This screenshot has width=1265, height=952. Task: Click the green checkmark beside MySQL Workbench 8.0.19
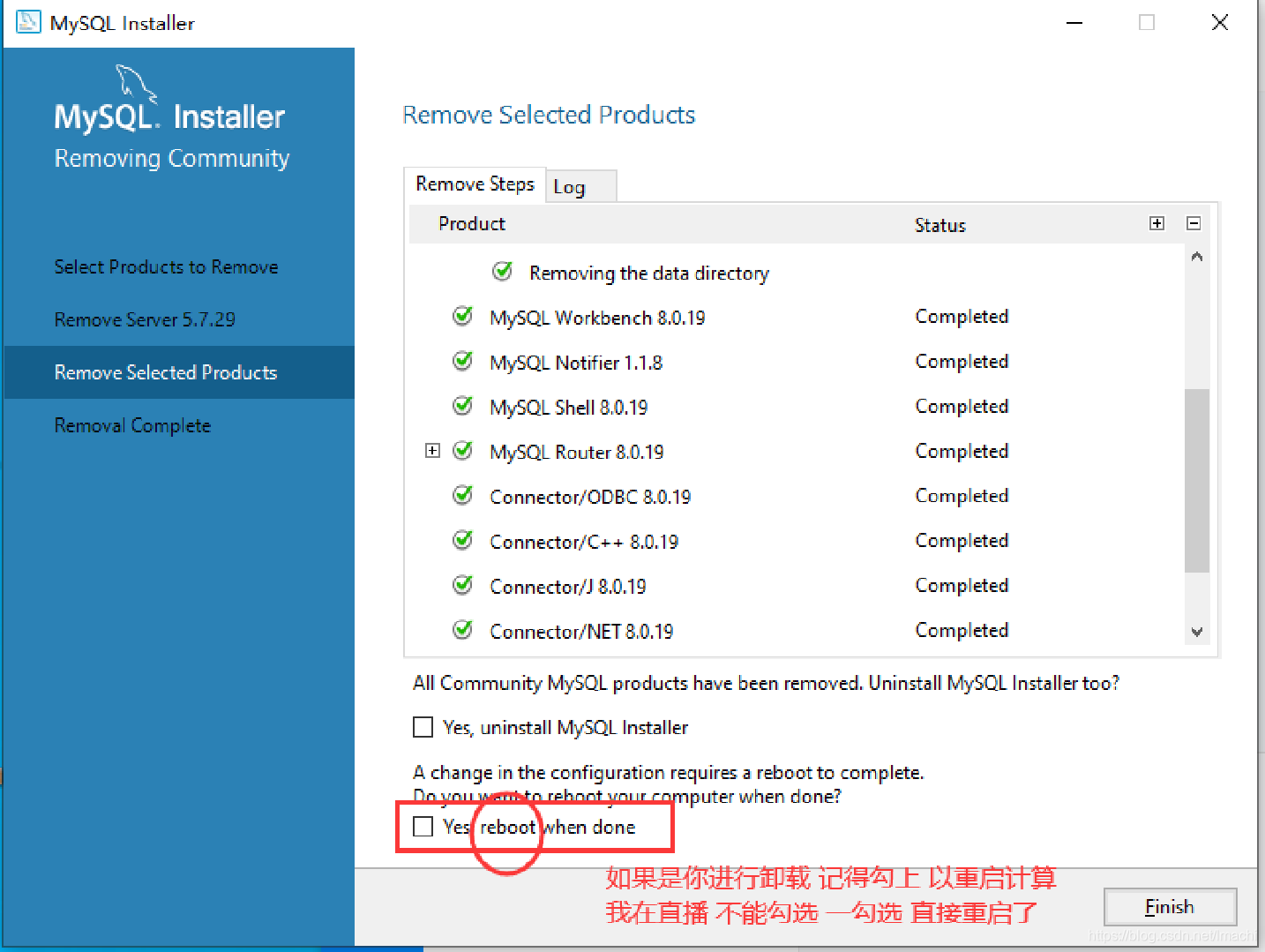pyautogui.click(x=462, y=316)
